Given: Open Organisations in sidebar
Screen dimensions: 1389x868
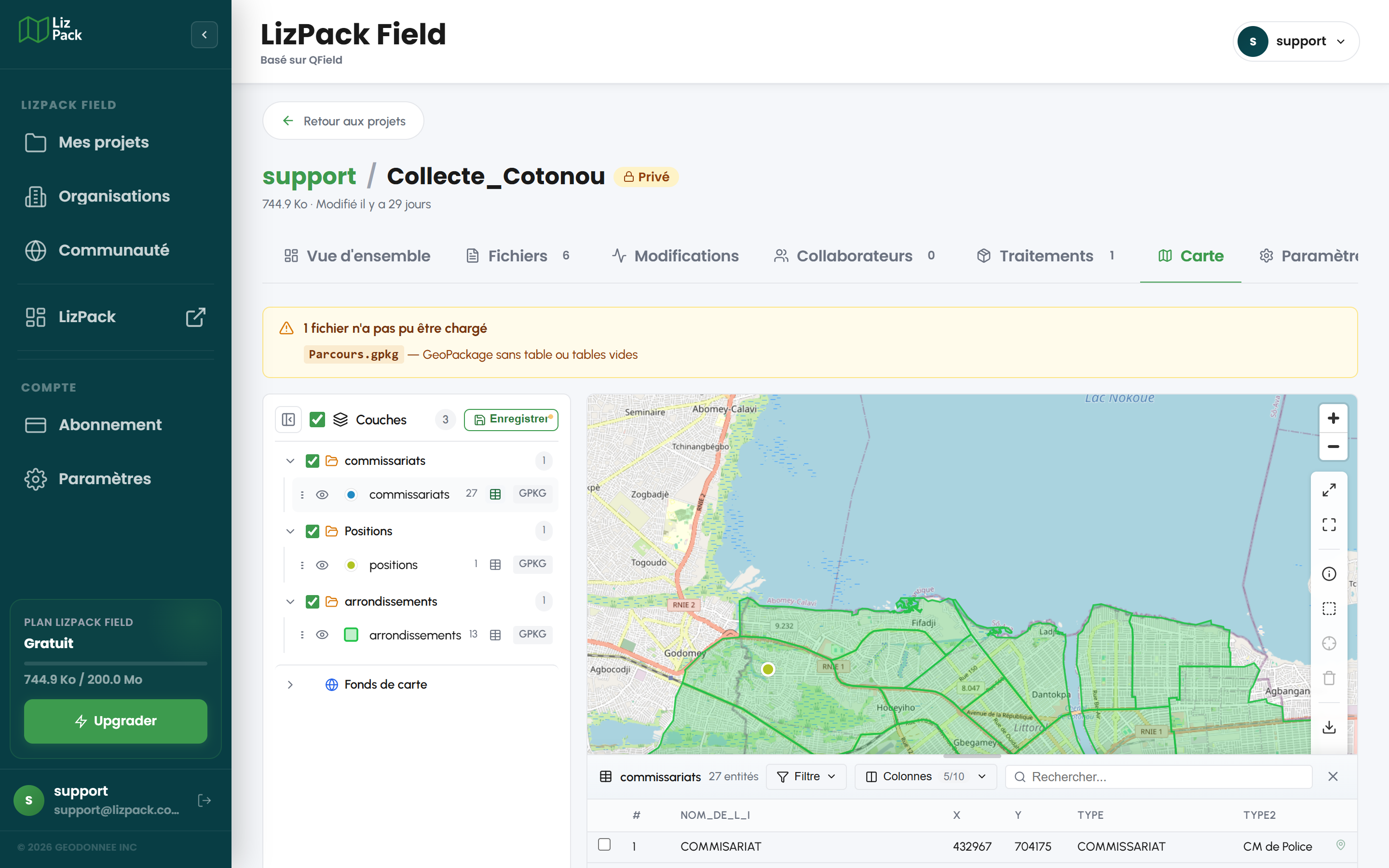Looking at the screenshot, I should click(115, 196).
